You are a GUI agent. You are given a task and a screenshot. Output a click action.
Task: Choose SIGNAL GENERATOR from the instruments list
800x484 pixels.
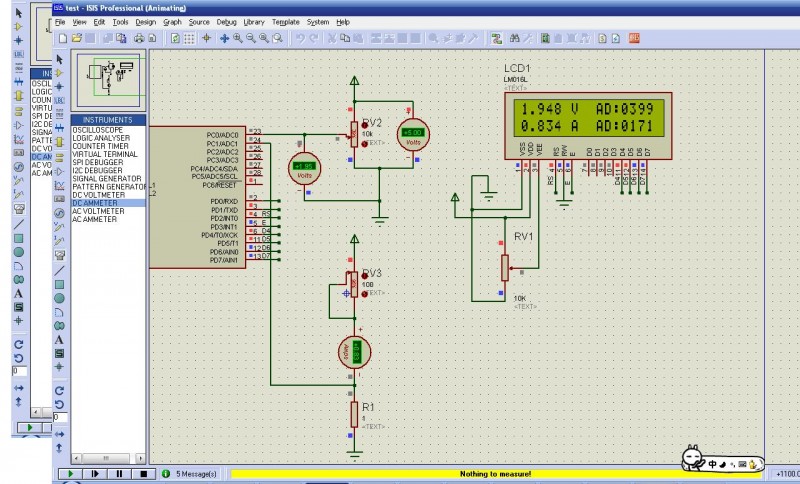108,179
